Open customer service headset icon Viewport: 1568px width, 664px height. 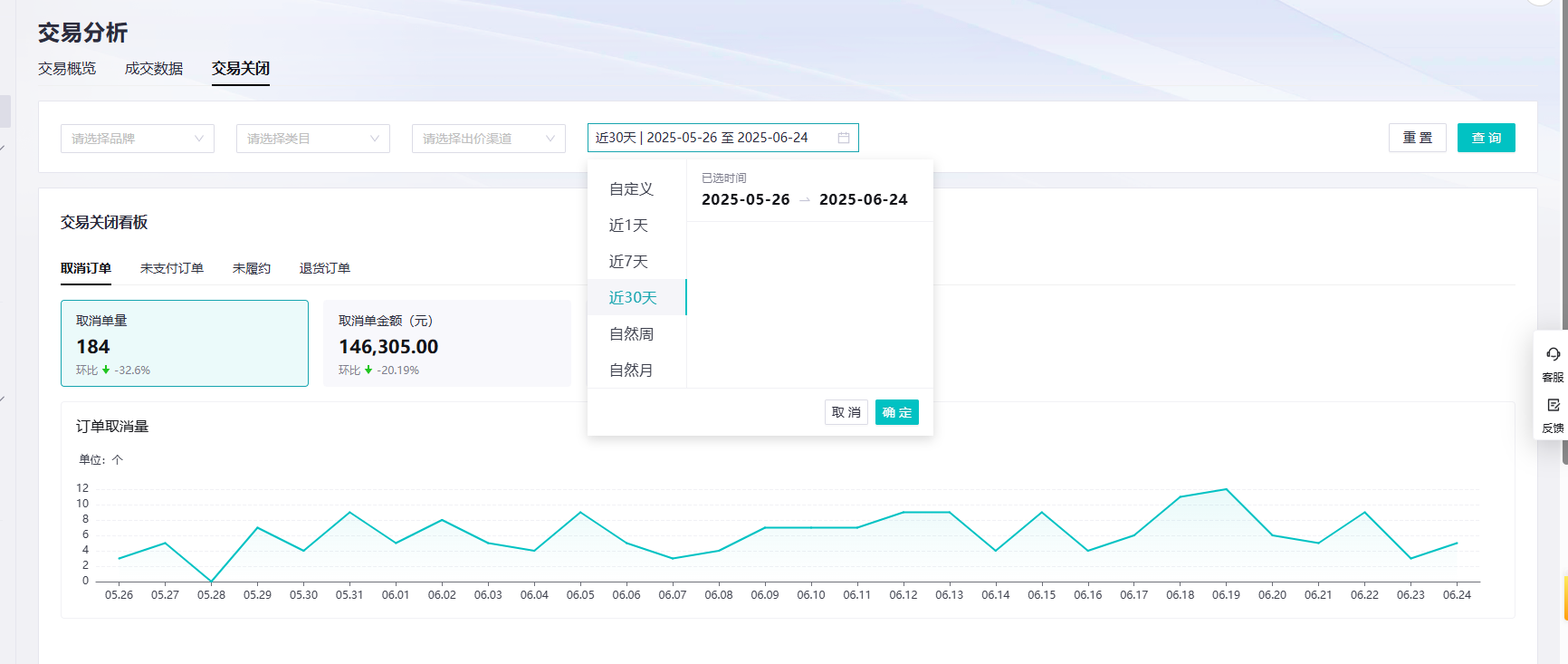1553,354
